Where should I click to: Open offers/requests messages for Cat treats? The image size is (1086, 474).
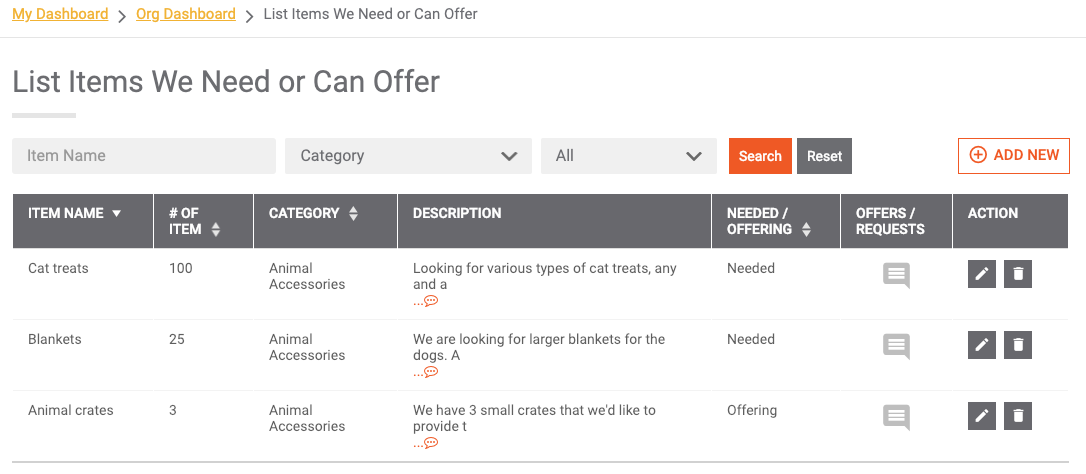tap(896, 276)
